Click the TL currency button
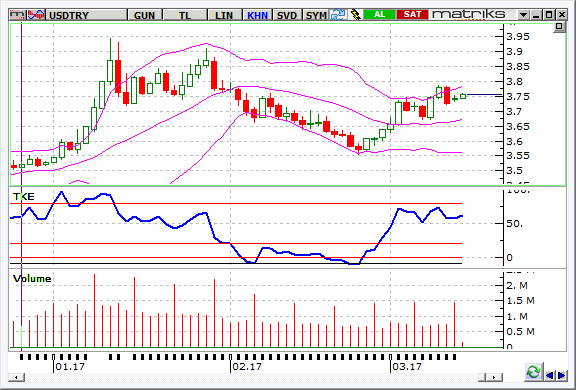Image resolution: width=576 pixels, height=390 pixels. pos(185,15)
